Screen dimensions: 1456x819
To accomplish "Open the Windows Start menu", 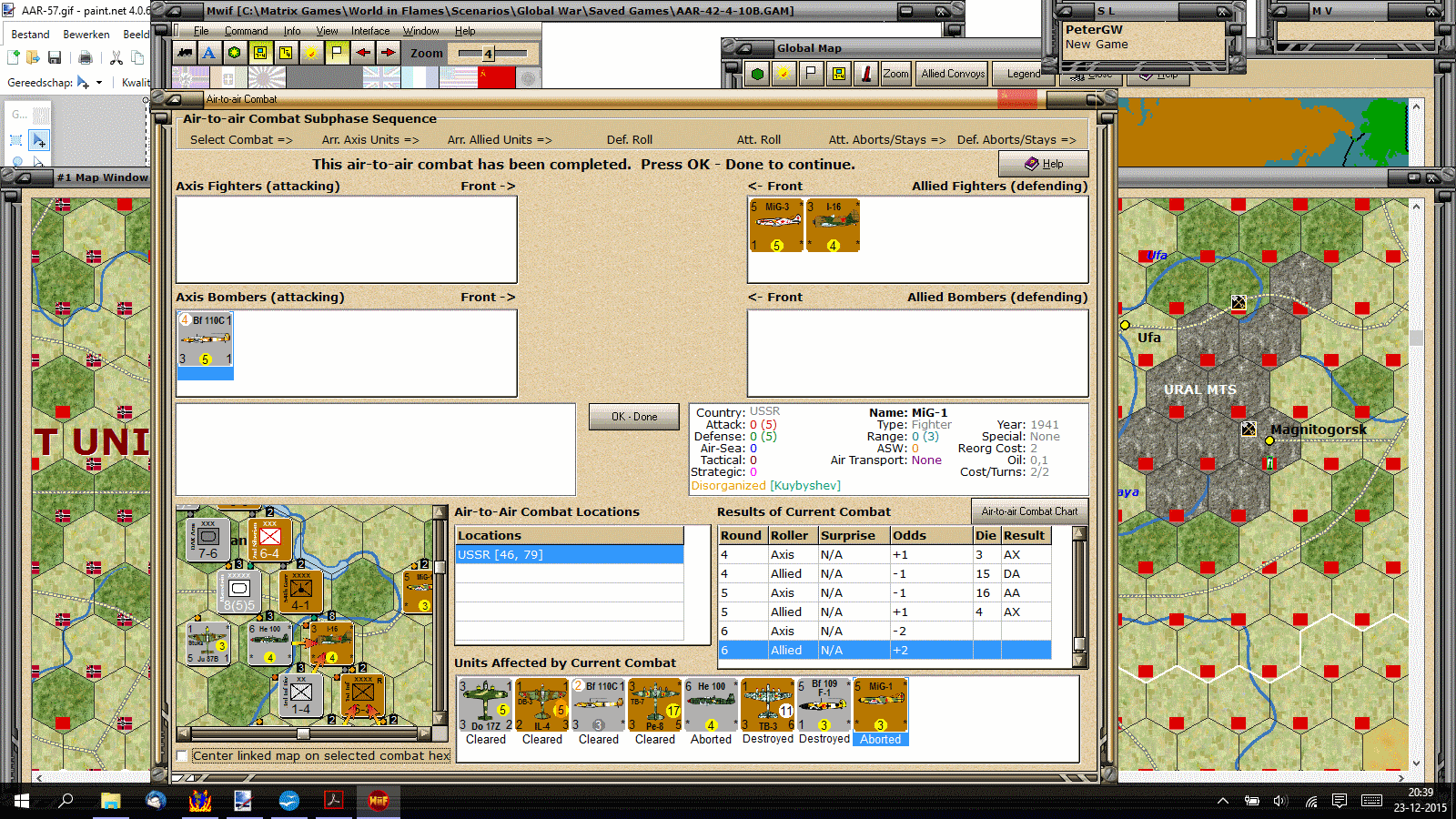I will click(20, 801).
